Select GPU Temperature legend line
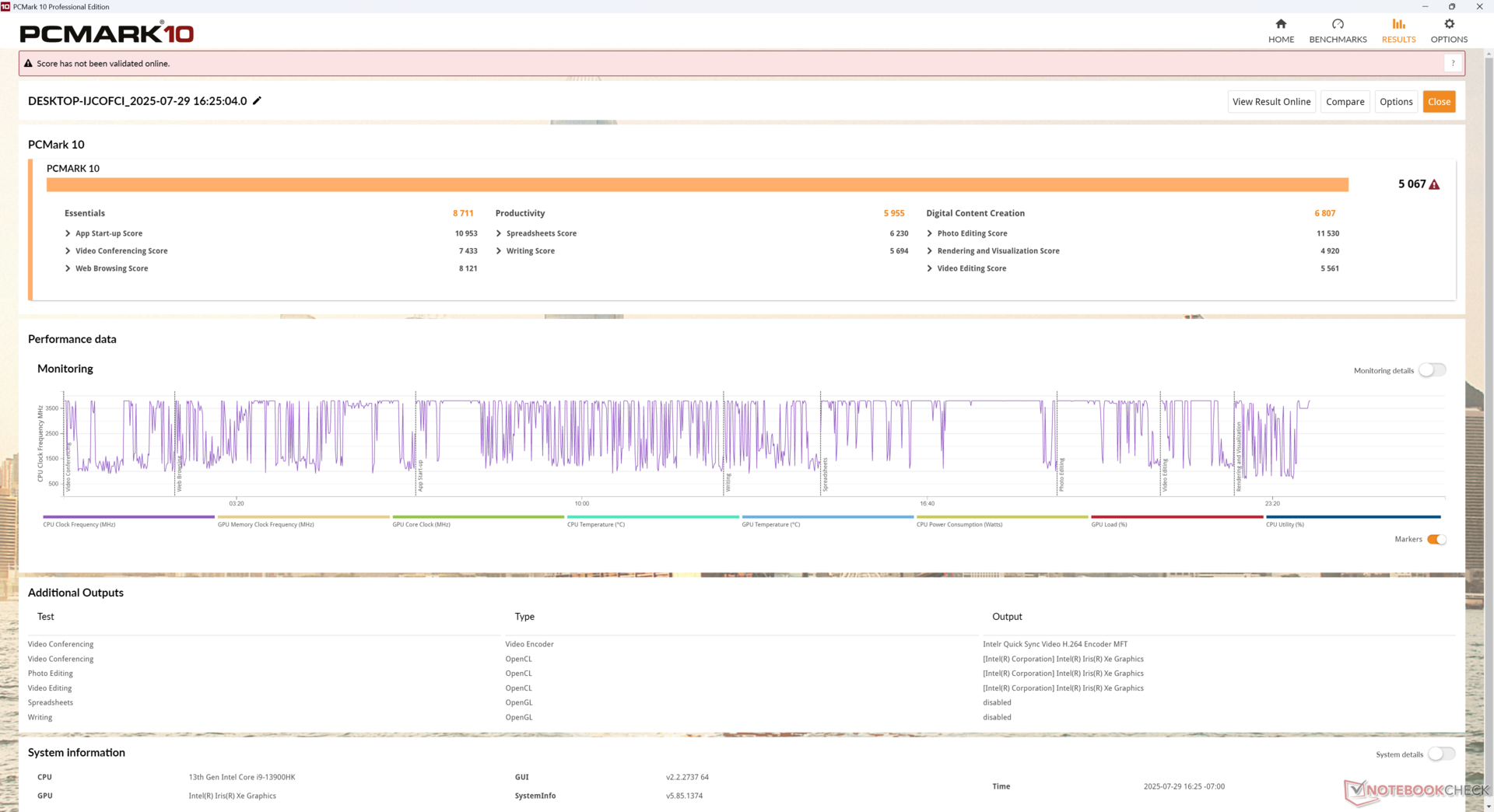Image resolution: width=1494 pixels, height=812 pixels. point(827,516)
